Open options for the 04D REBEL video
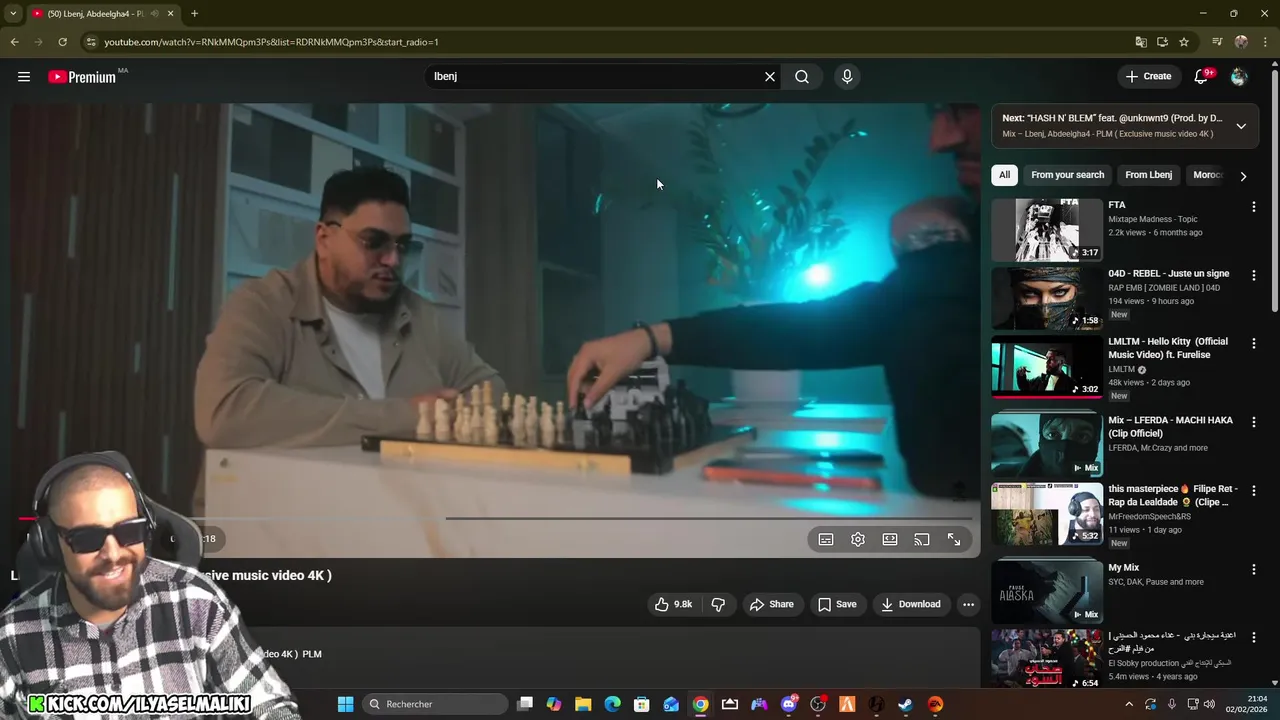The width and height of the screenshot is (1280, 720). tap(1253, 275)
